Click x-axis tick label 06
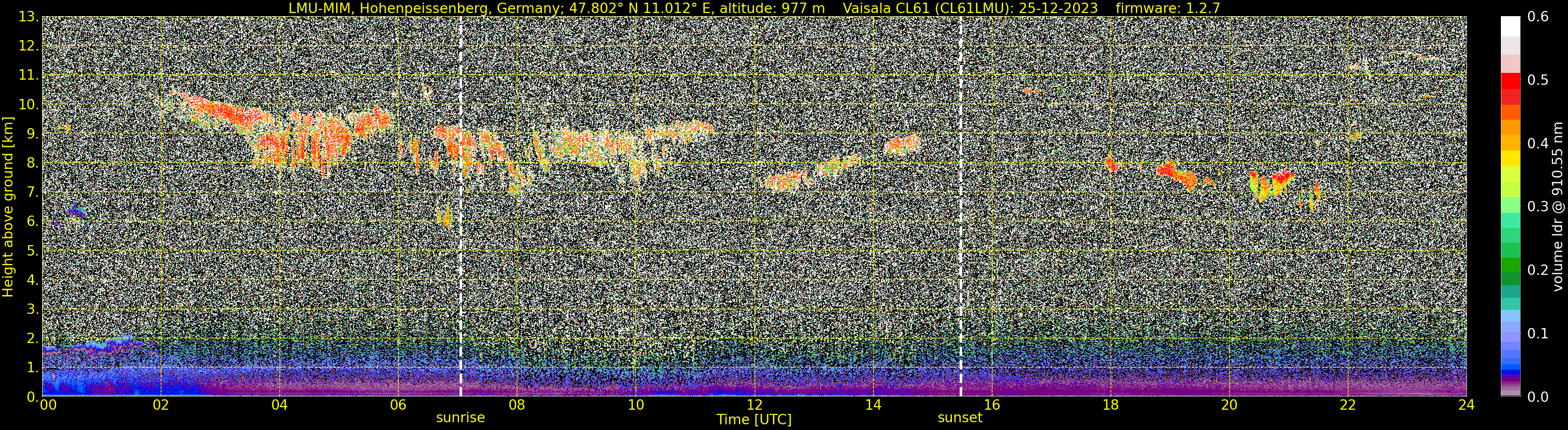Viewport: 1568px width, 430px height. pyautogui.click(x=398, y=405)
